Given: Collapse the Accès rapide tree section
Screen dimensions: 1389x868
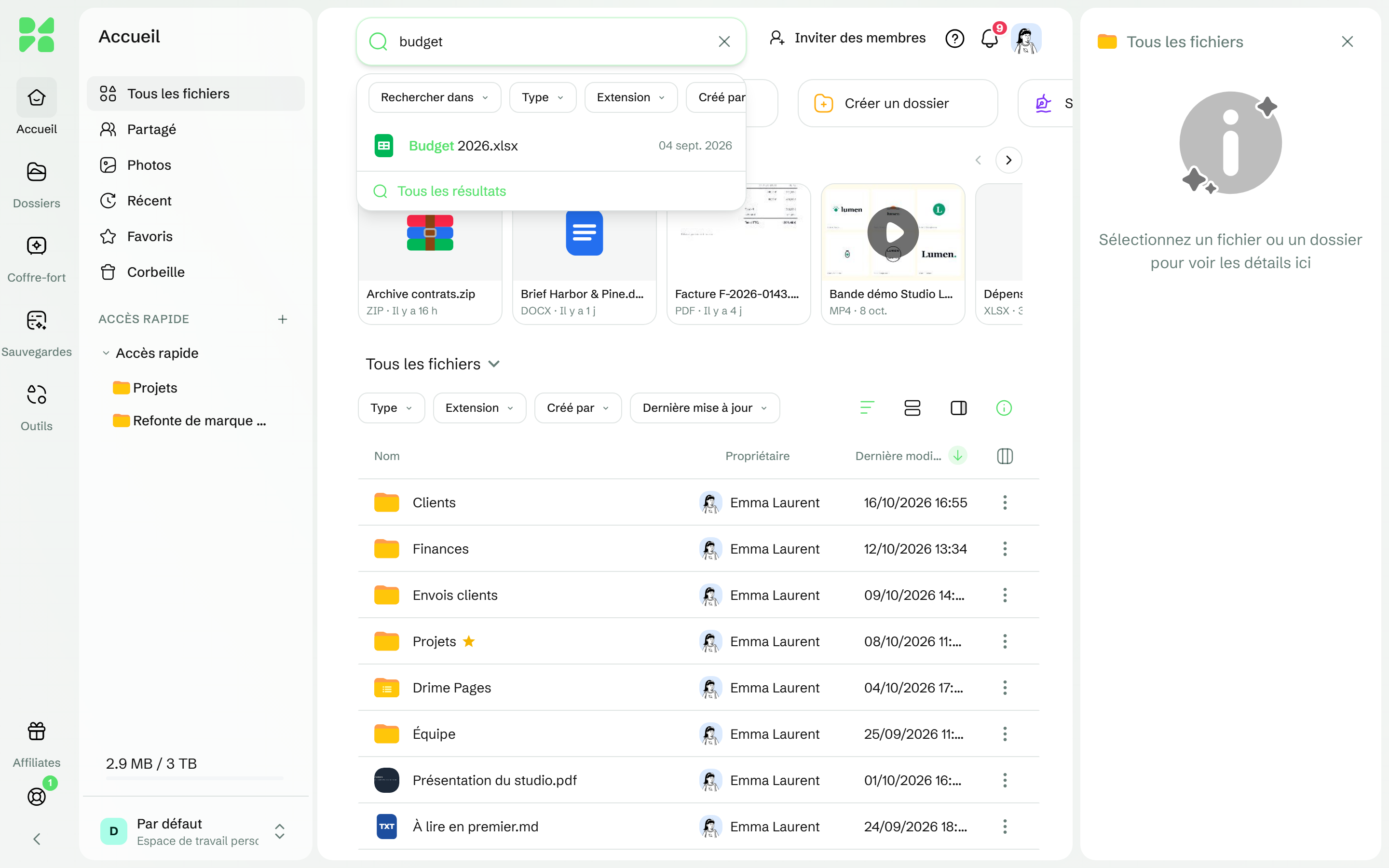Looking at the screenshot, I should (x=106, y=353).
